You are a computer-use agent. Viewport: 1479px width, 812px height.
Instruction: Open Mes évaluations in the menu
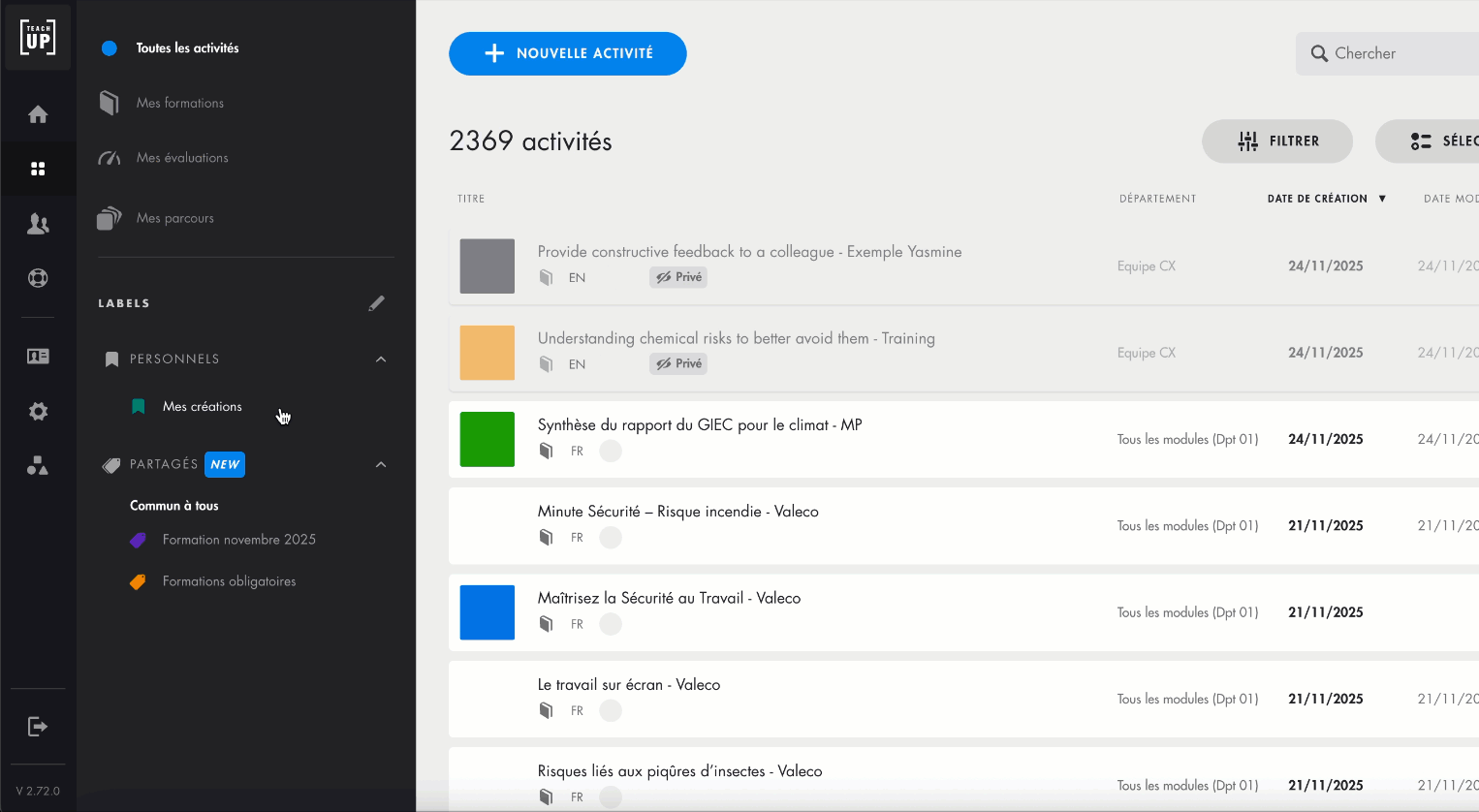182,158
